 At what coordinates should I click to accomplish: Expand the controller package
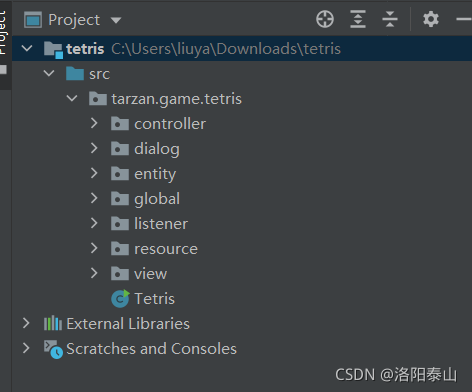94,123
